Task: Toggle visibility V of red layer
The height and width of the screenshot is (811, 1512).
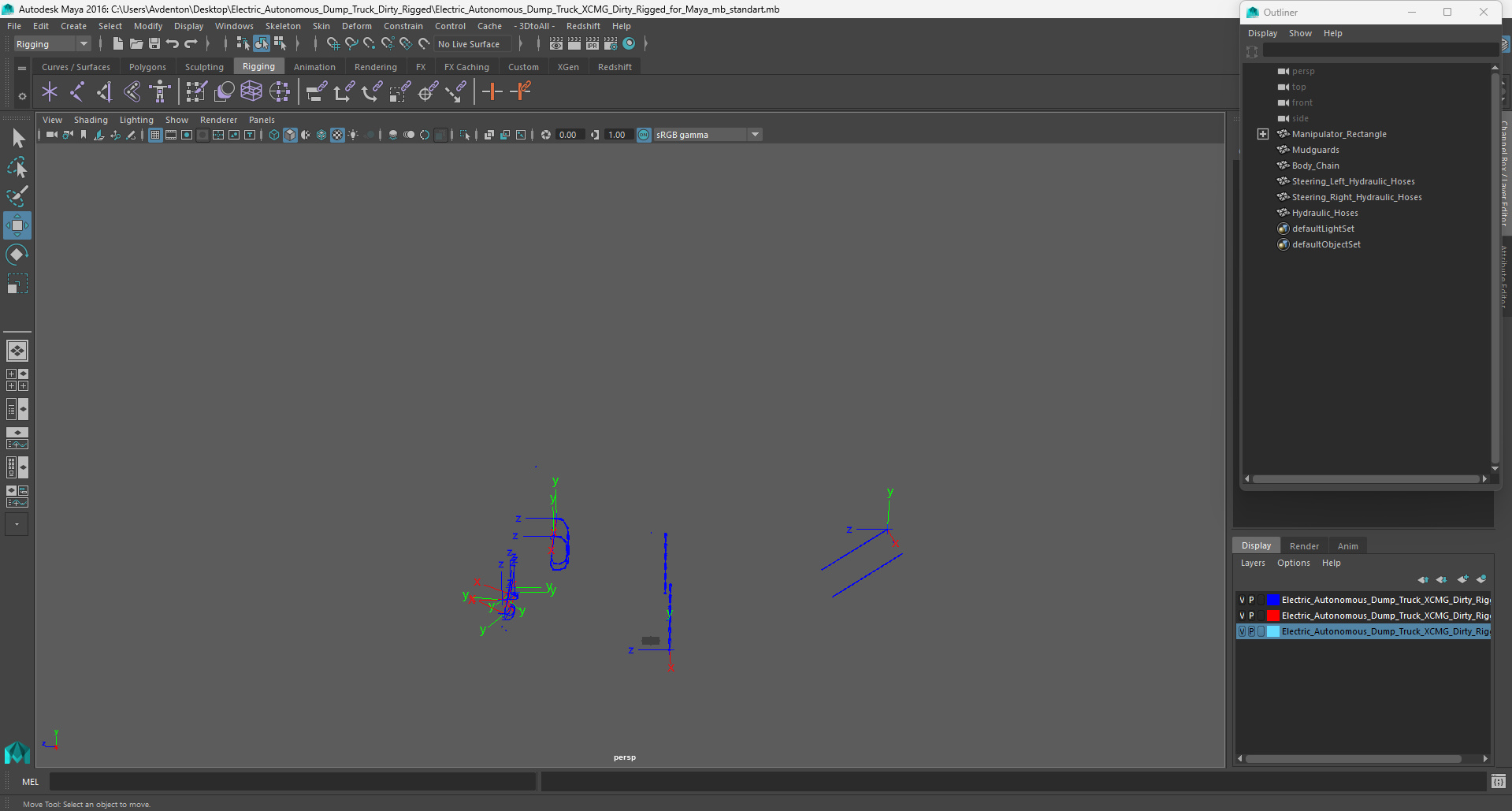Action: pyautogui.click(x=1243, y=616)
